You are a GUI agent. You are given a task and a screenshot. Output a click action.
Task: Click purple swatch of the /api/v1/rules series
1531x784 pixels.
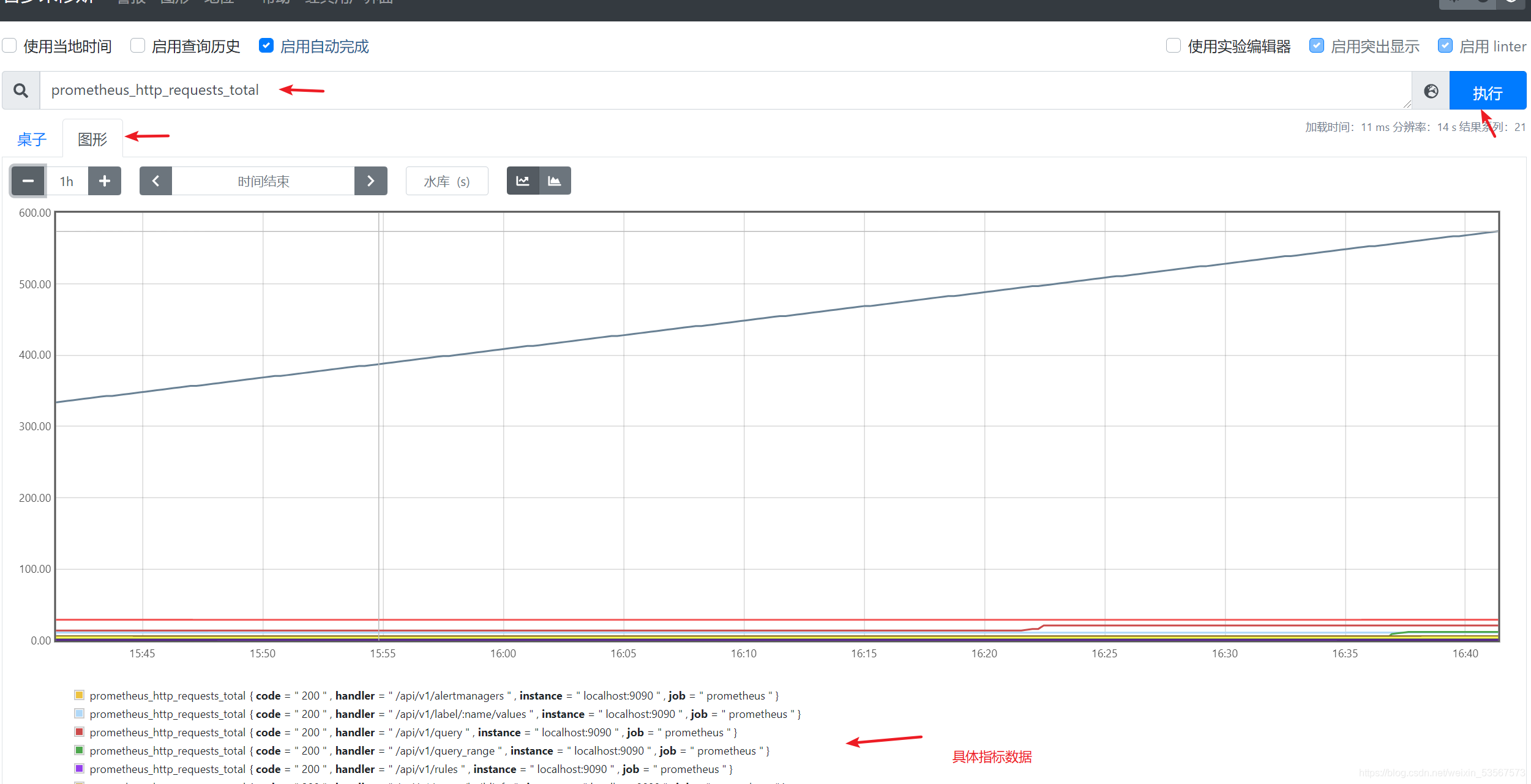79,769
